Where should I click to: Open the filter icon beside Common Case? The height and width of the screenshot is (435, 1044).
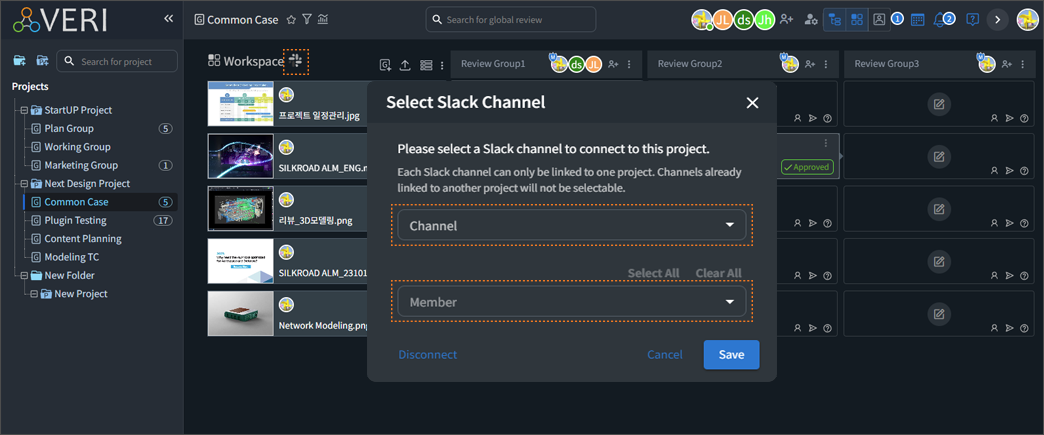point(307,20)
